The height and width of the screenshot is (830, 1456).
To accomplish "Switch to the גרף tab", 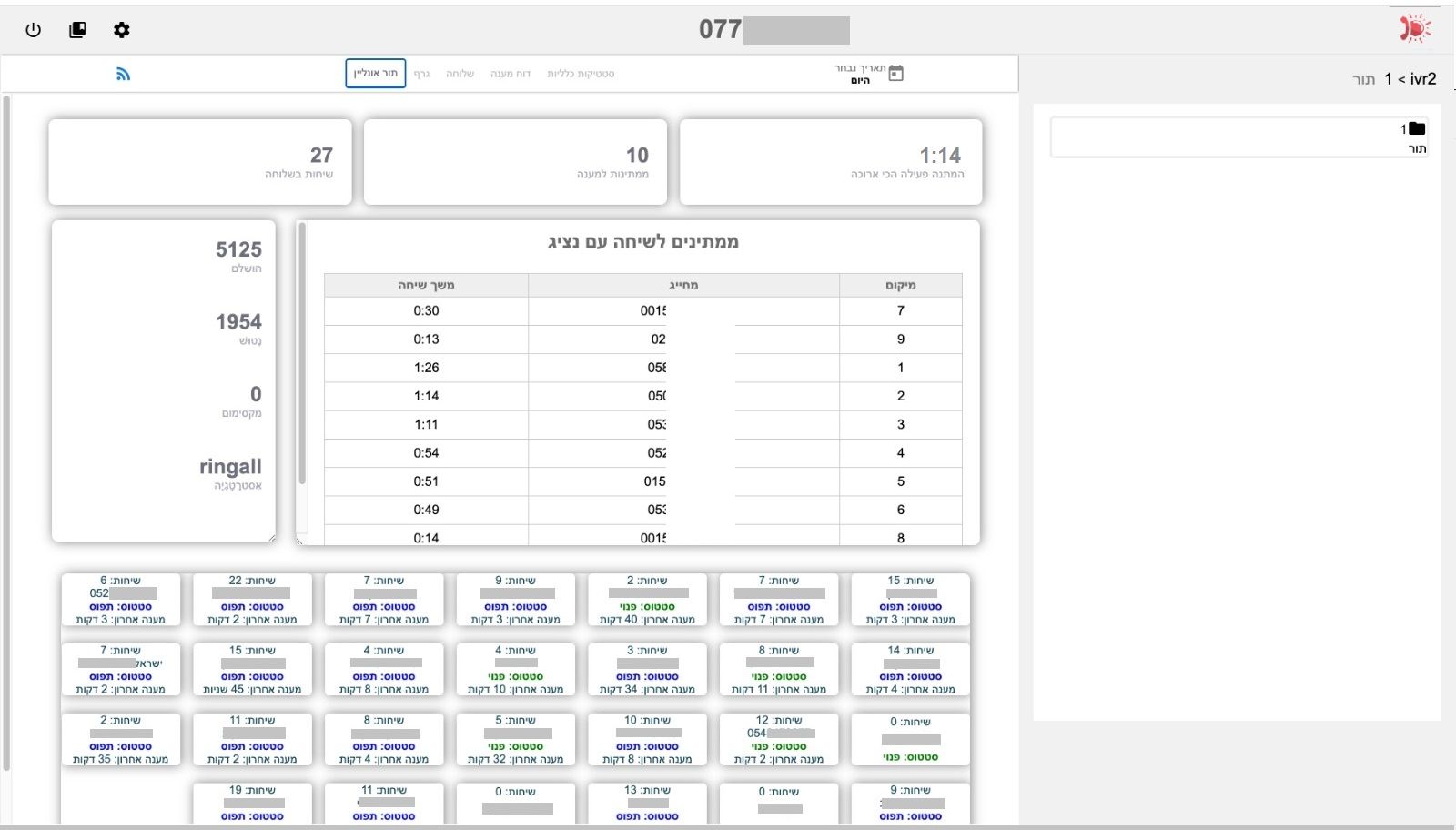I will click(421, 74).
